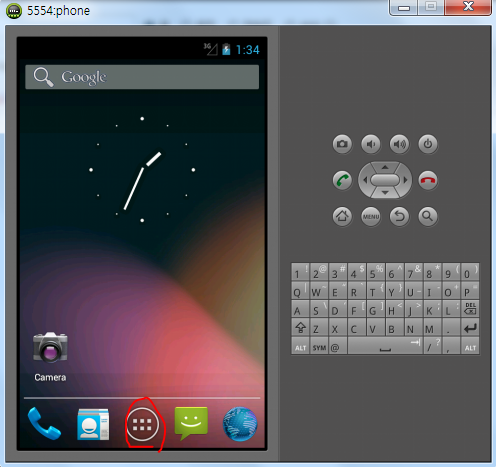Click the volume up hardware button

pos(399,144)
